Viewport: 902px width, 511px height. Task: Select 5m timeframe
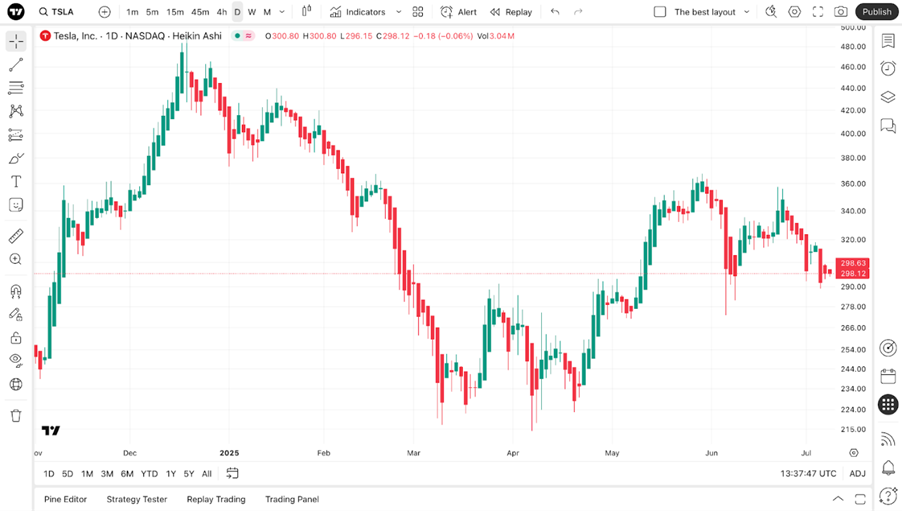pos(152,12)
